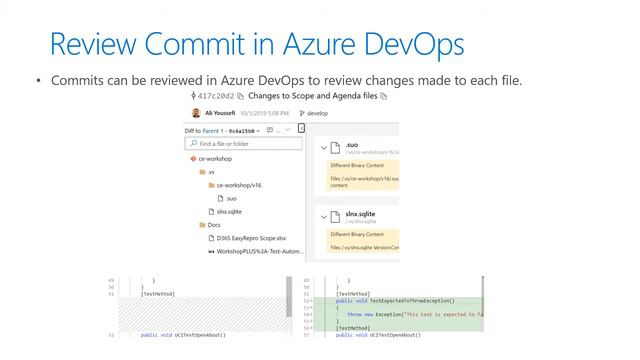Focus the Find a file or folder box
640x360 pixels.
tap(244, 144)
